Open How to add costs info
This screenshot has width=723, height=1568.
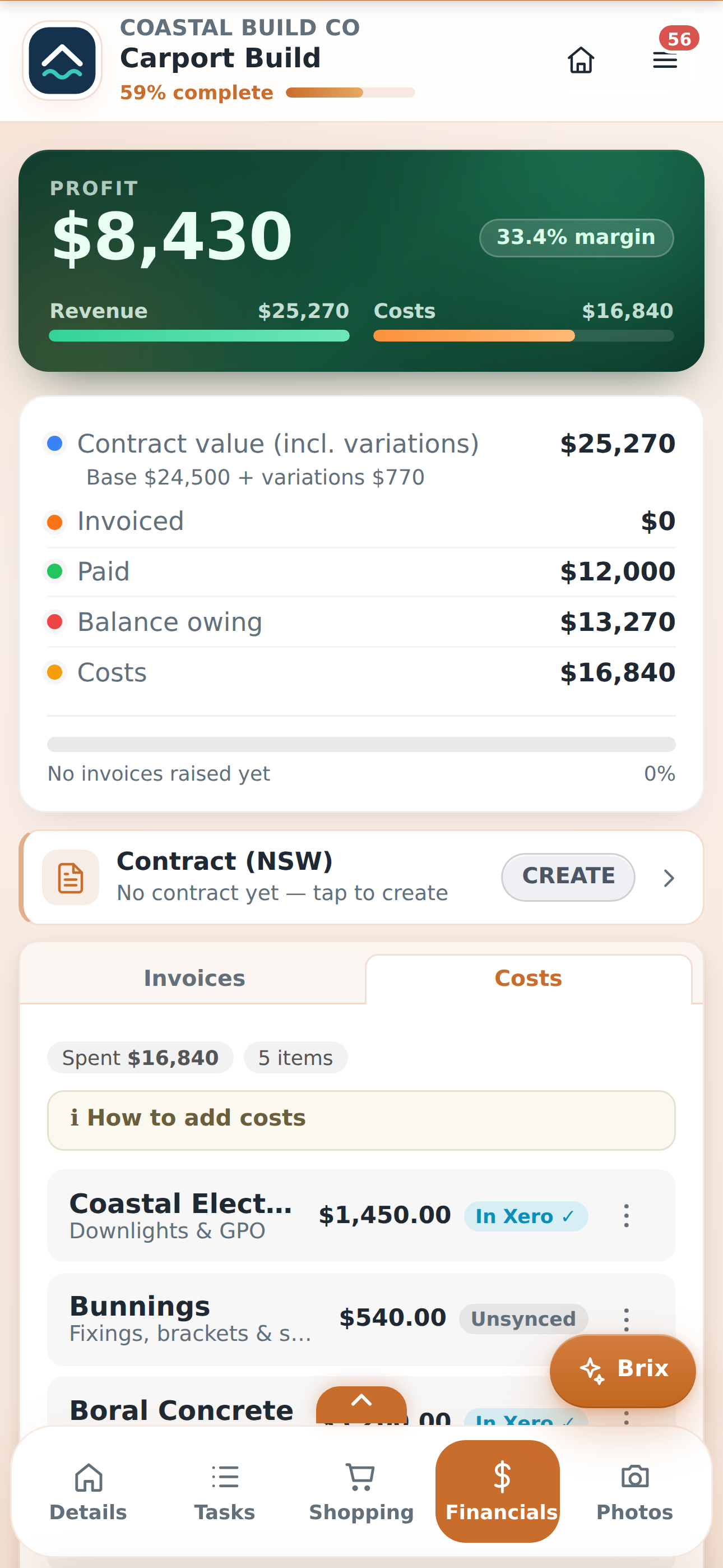coord(361,1119)
